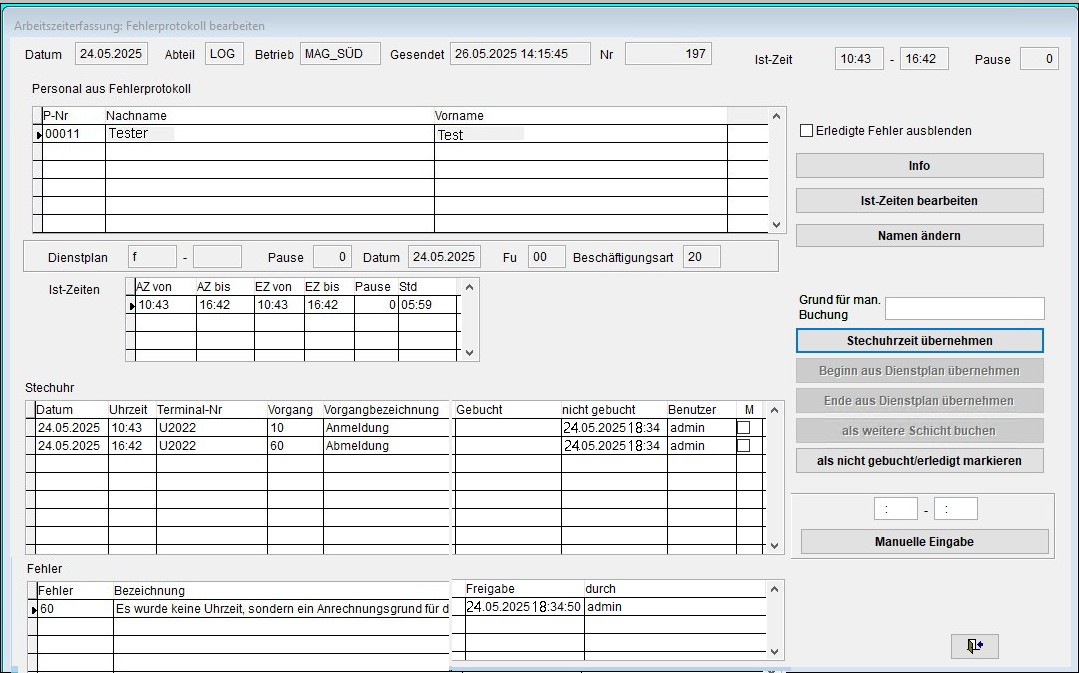Select Nachname cell 'Tester'
Image resolution: width=1079 pixels, height=673 pixels.
270,133
